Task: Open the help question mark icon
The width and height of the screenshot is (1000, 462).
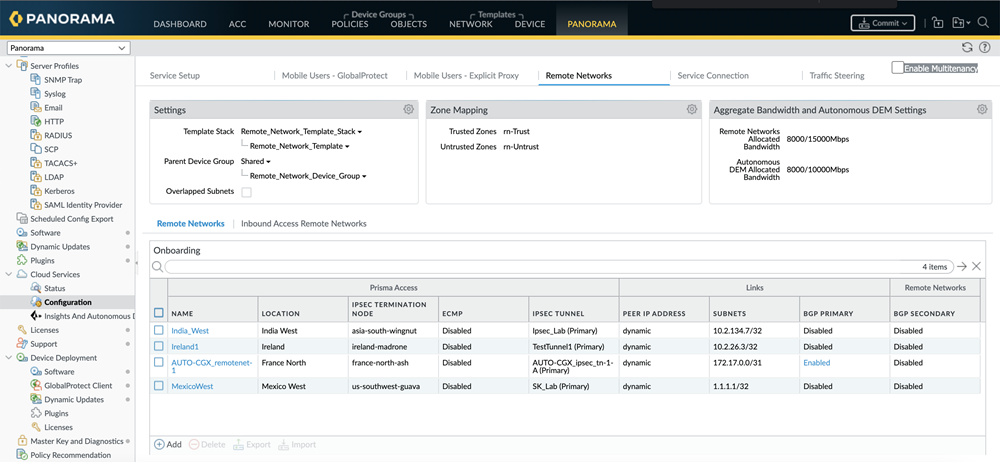Action: (x=985, y=47)
